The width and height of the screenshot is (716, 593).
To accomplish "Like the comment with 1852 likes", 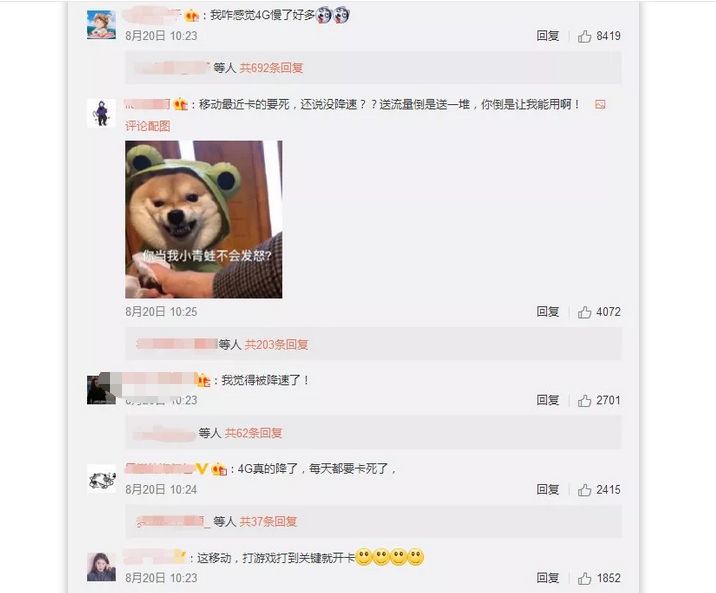I will [x=584, y=578].
